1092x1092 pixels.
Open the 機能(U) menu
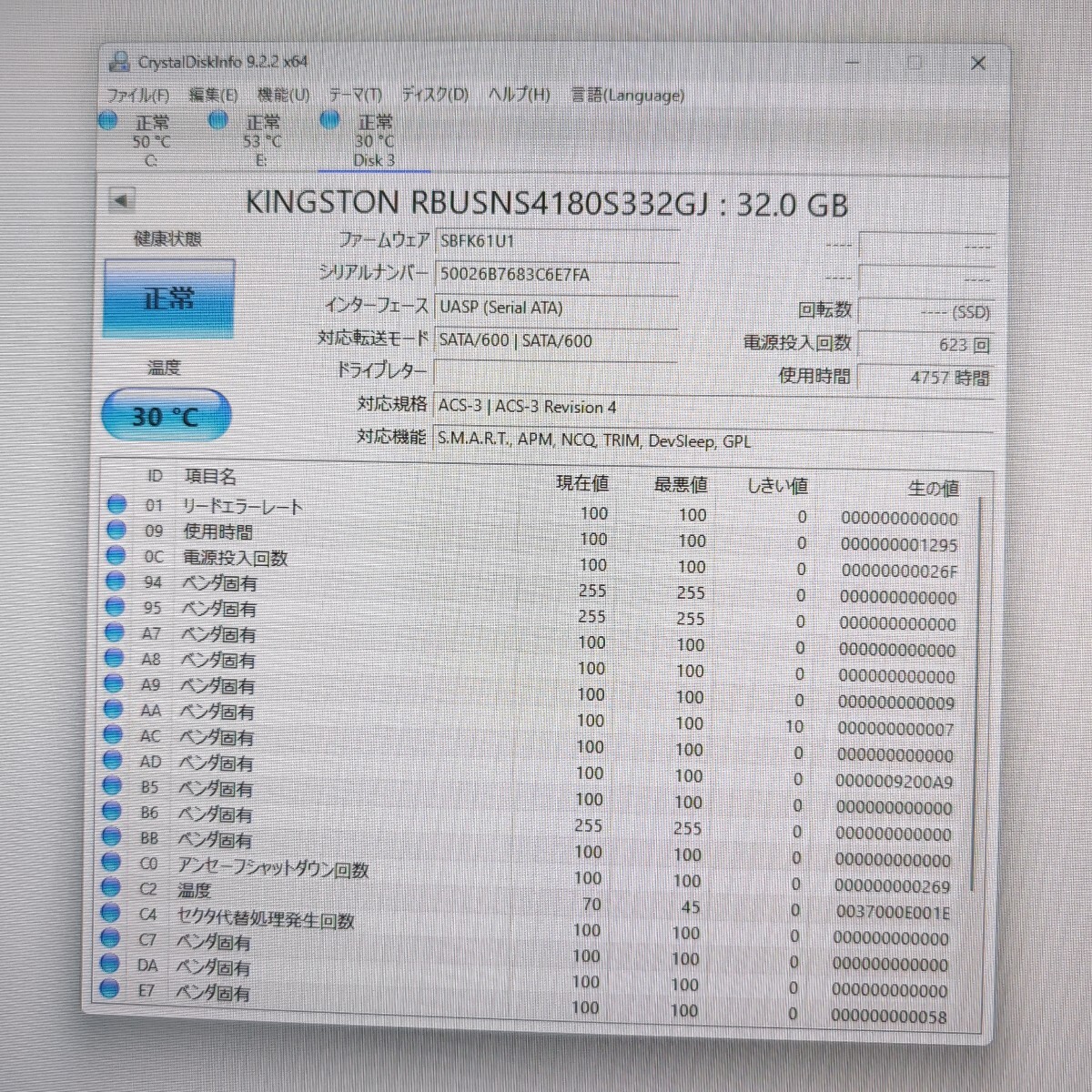click(x=283, y=95)
